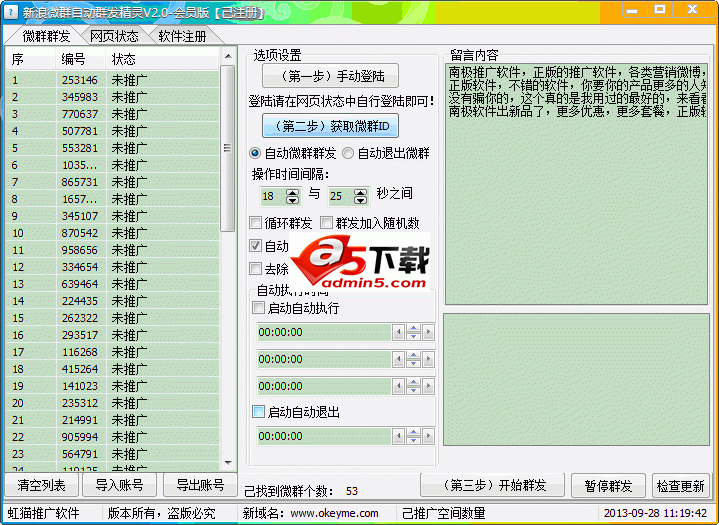
Task: Pause sending with 暂停群发 button
Action: tap(608, 485)
